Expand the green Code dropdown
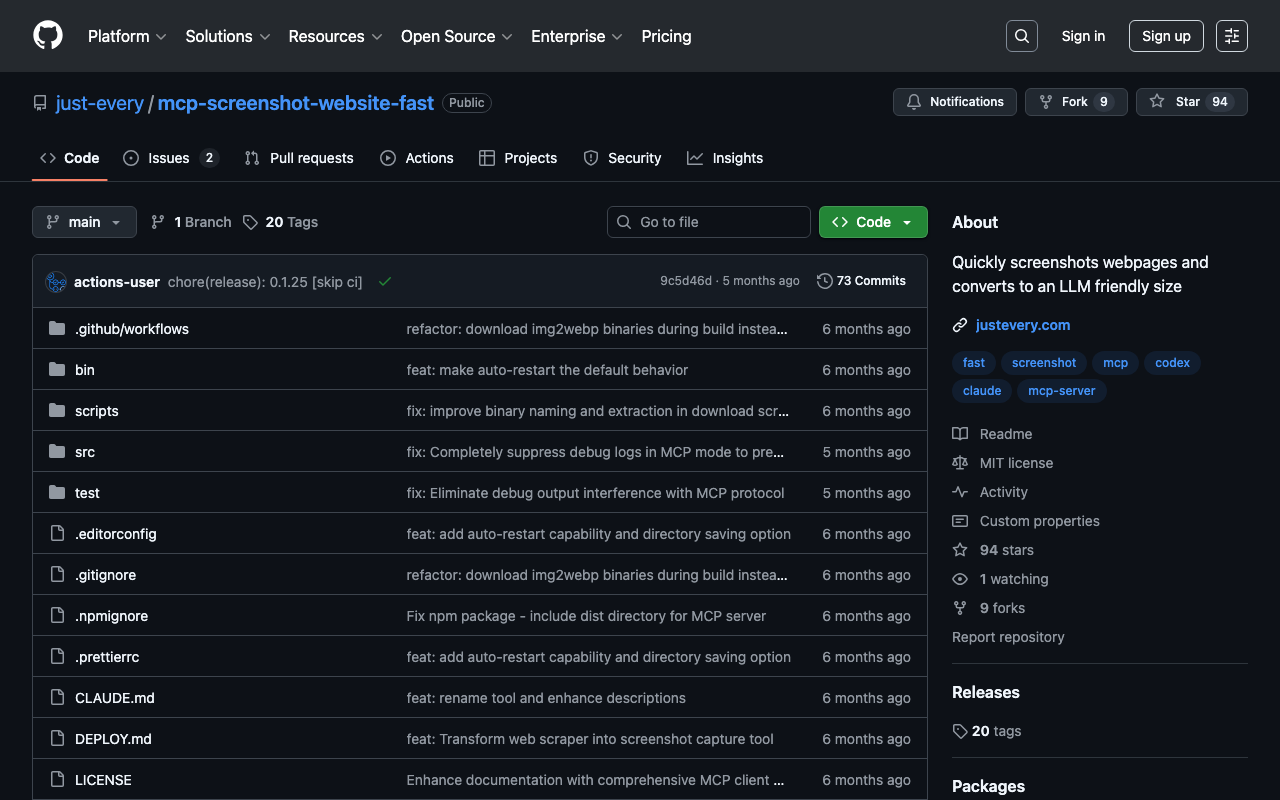 coord(872,222)
